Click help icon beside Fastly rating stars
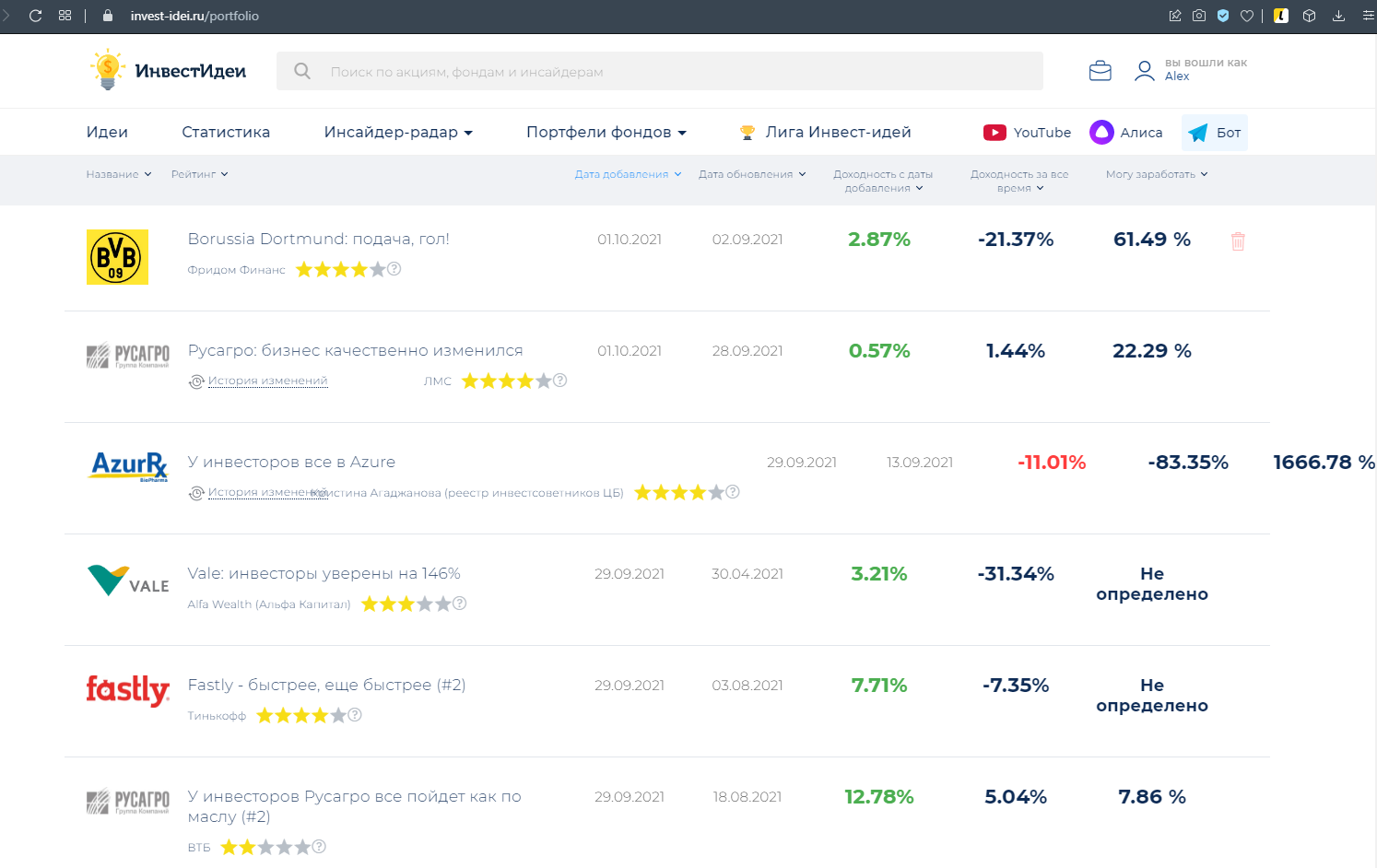Screen dimensions: 1377x868 tap(355, 715)
